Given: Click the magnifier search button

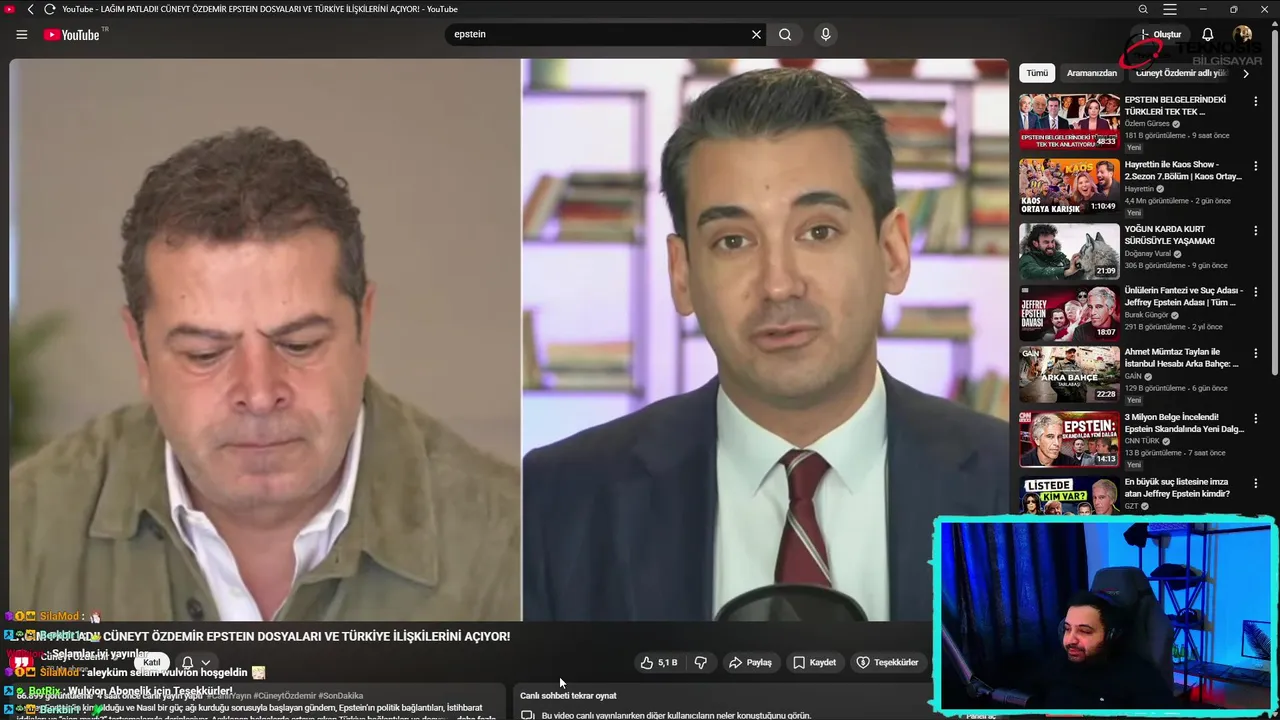Looking at the screenshot, I should pyautogui.click(x=785, y=34).
